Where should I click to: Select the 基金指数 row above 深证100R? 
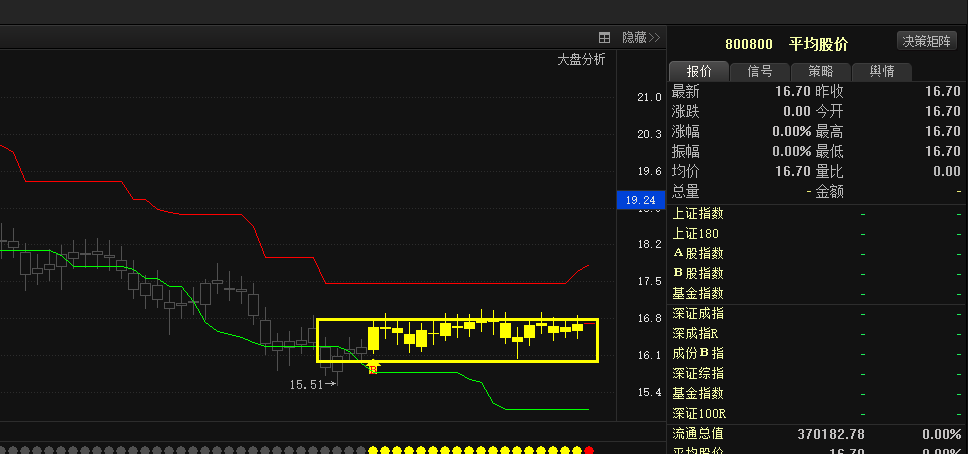(x=817, y=393)
